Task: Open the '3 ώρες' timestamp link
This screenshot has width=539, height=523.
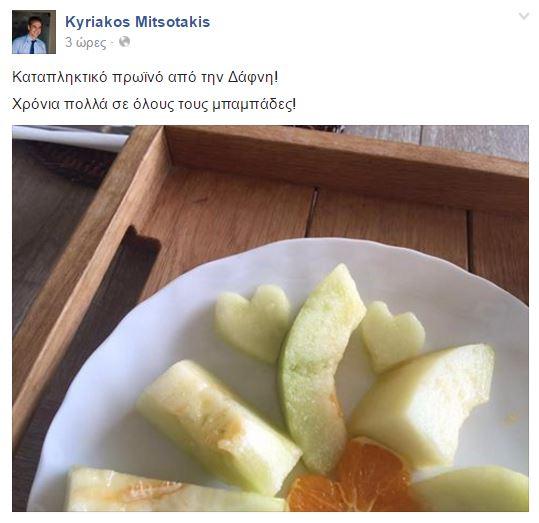Action: [86, 42]
